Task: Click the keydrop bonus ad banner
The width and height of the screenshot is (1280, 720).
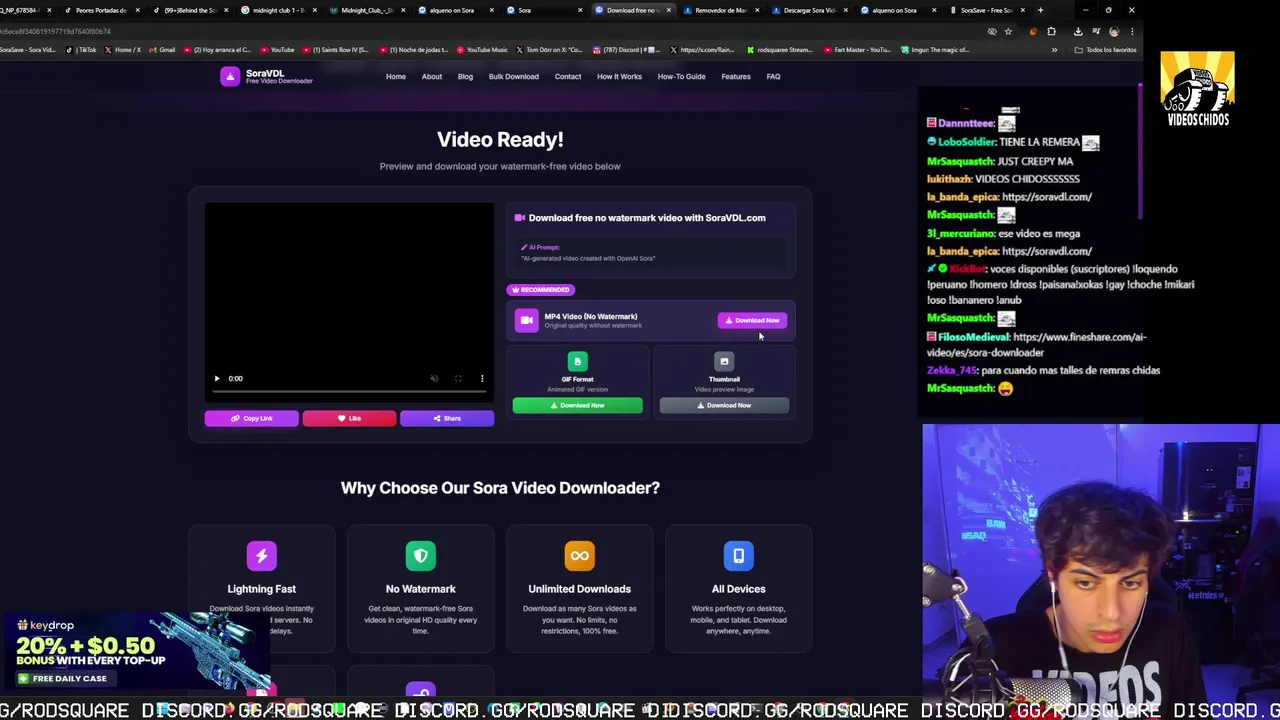Action: [137, 653]
